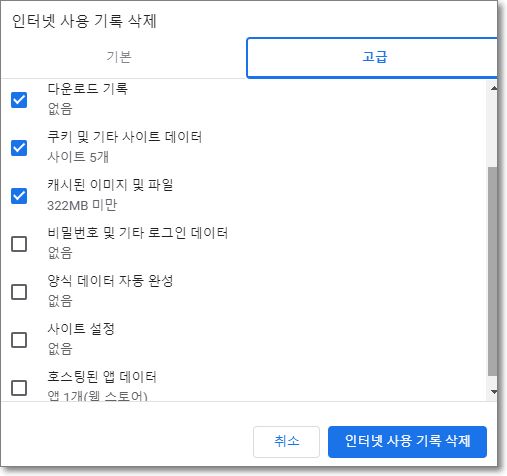Click the scrollbar up arrow
Image resolution: width=507 pixels, height=476 pixels.
click(x=493, y=88)
